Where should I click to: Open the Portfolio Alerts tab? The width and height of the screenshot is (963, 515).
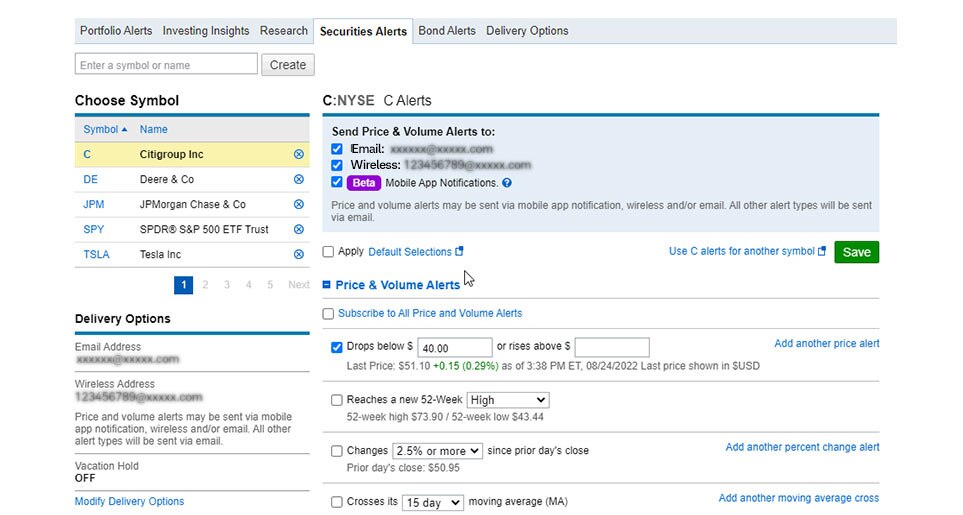tap(116, 31)
